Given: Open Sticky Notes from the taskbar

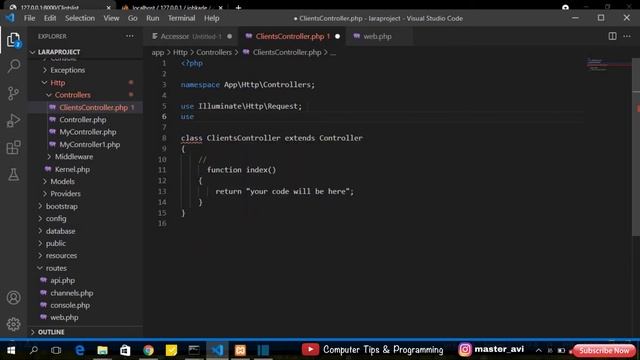Looking at the screenshot, I should pyautogui.click(x=171, y=350).
